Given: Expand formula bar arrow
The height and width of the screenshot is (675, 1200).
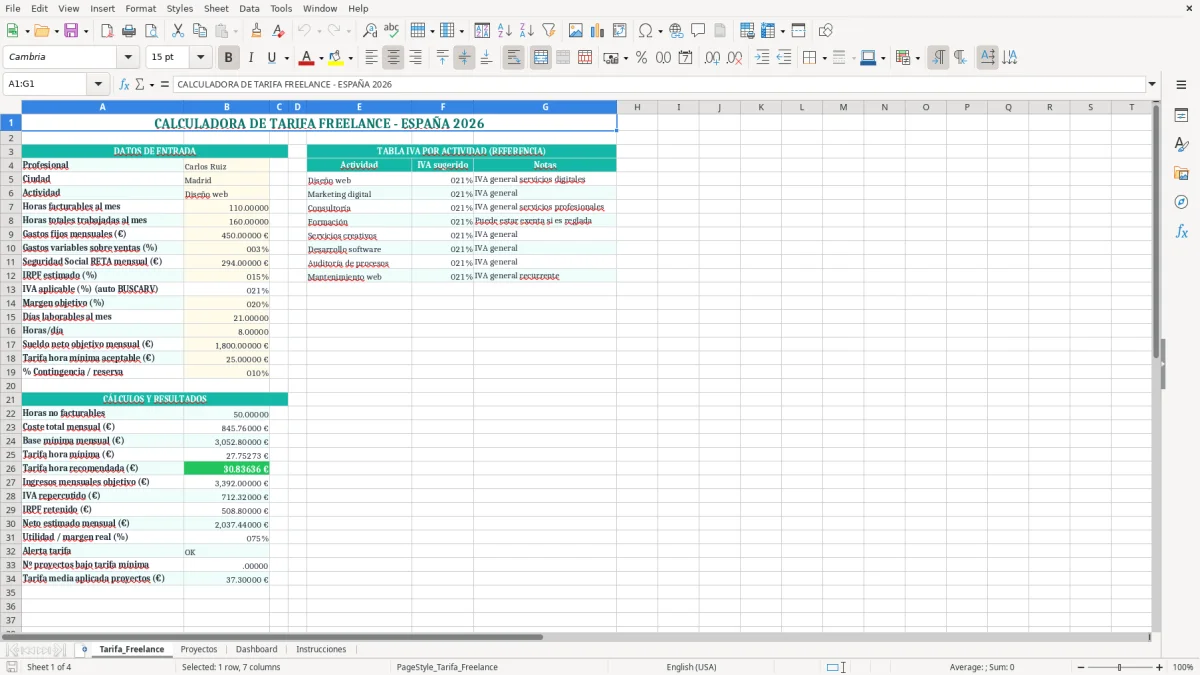Looking at the screenshot, I should point(1152,84).
